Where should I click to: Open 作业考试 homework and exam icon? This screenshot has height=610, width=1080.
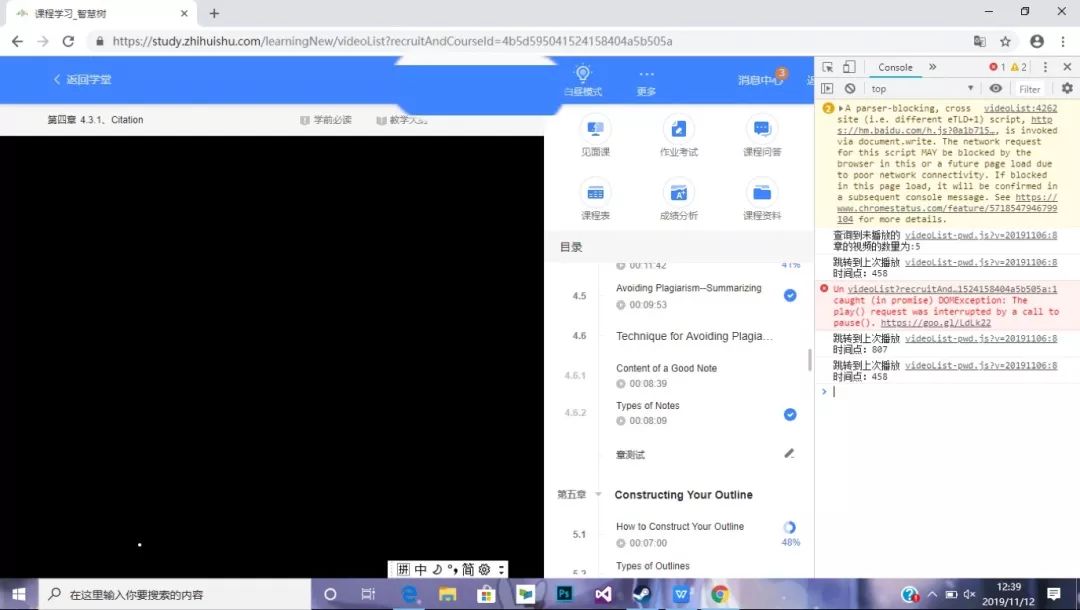click(x=679, y=129)
